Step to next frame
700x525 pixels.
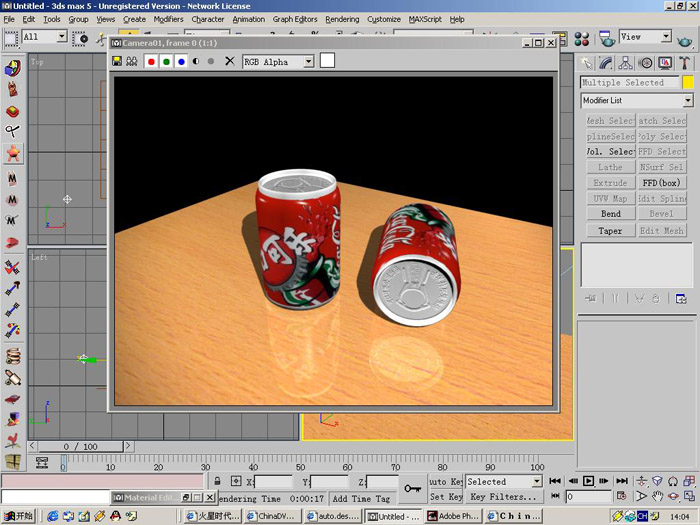[x=604, y=481]
